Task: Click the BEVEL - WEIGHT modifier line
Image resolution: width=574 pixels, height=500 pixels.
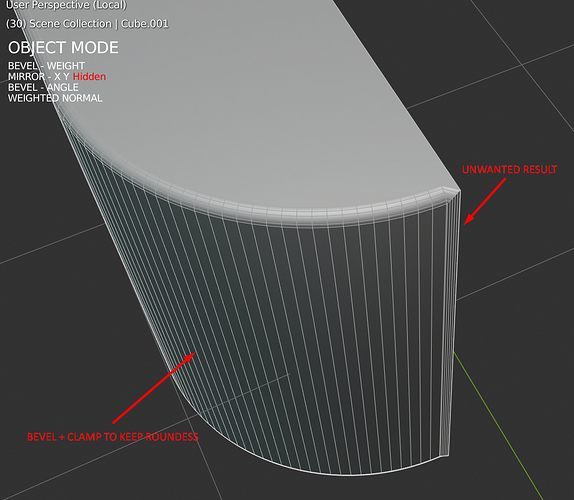Action: click(x=46, y=66)
